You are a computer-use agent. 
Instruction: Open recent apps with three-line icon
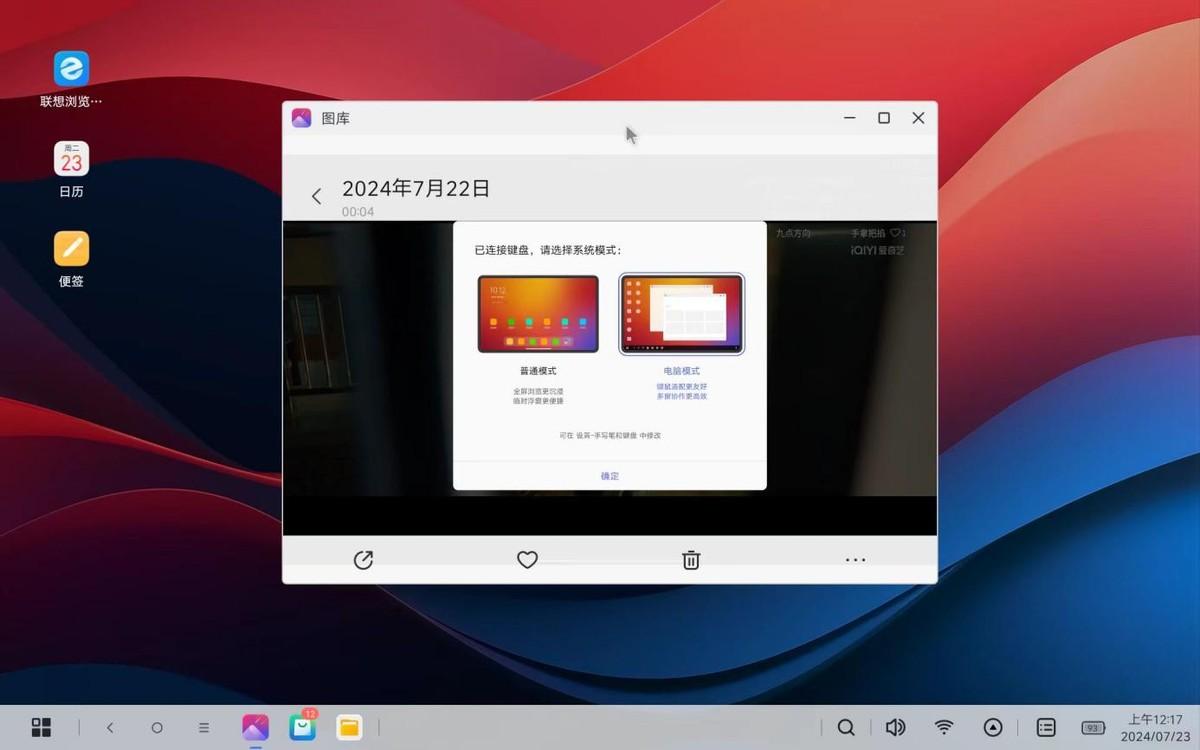[x=204, y=728]
